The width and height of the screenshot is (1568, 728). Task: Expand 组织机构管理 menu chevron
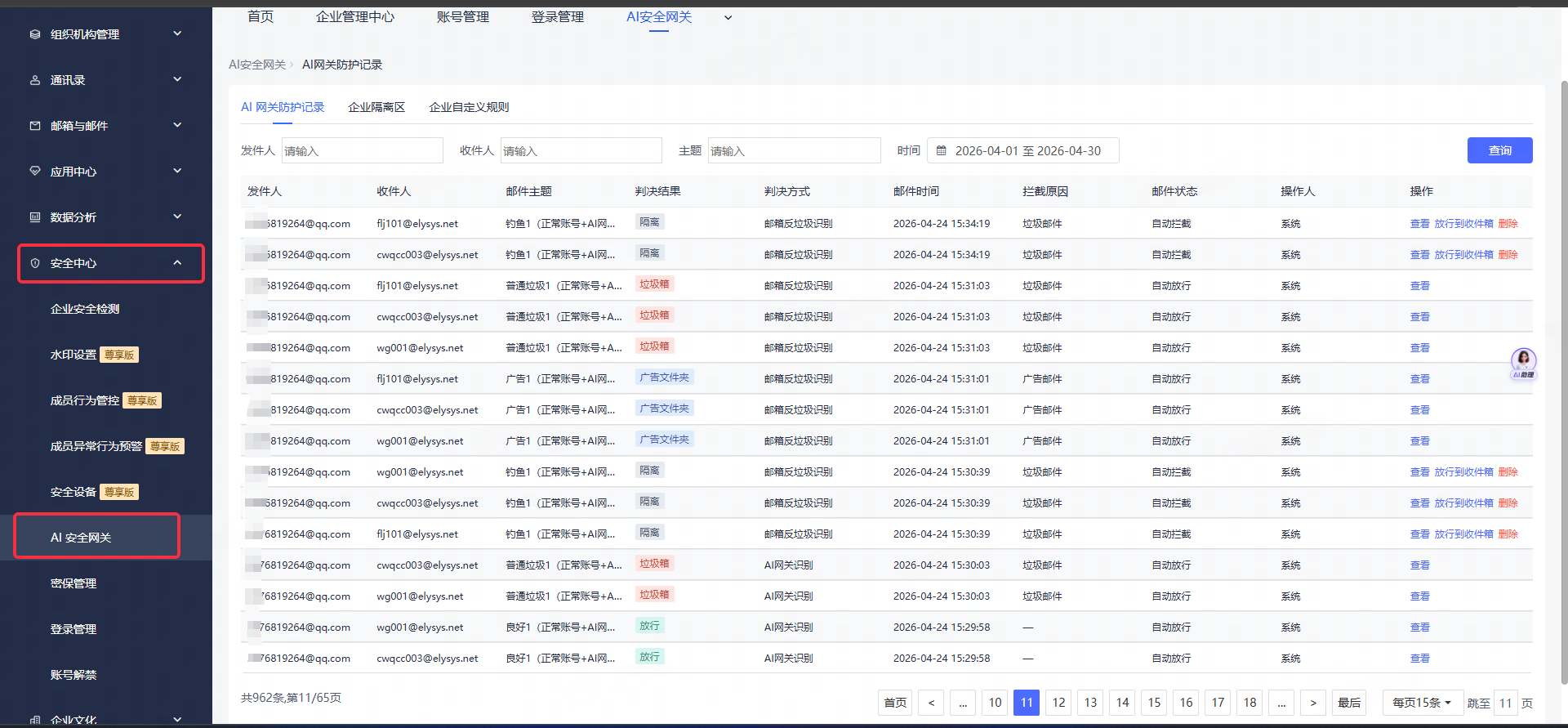[177, 33]
